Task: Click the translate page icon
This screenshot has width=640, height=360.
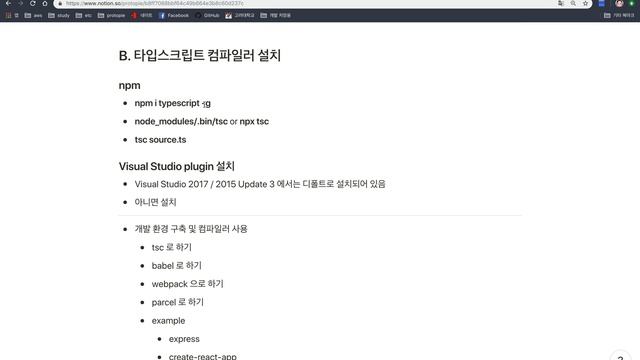Action: 561,3
